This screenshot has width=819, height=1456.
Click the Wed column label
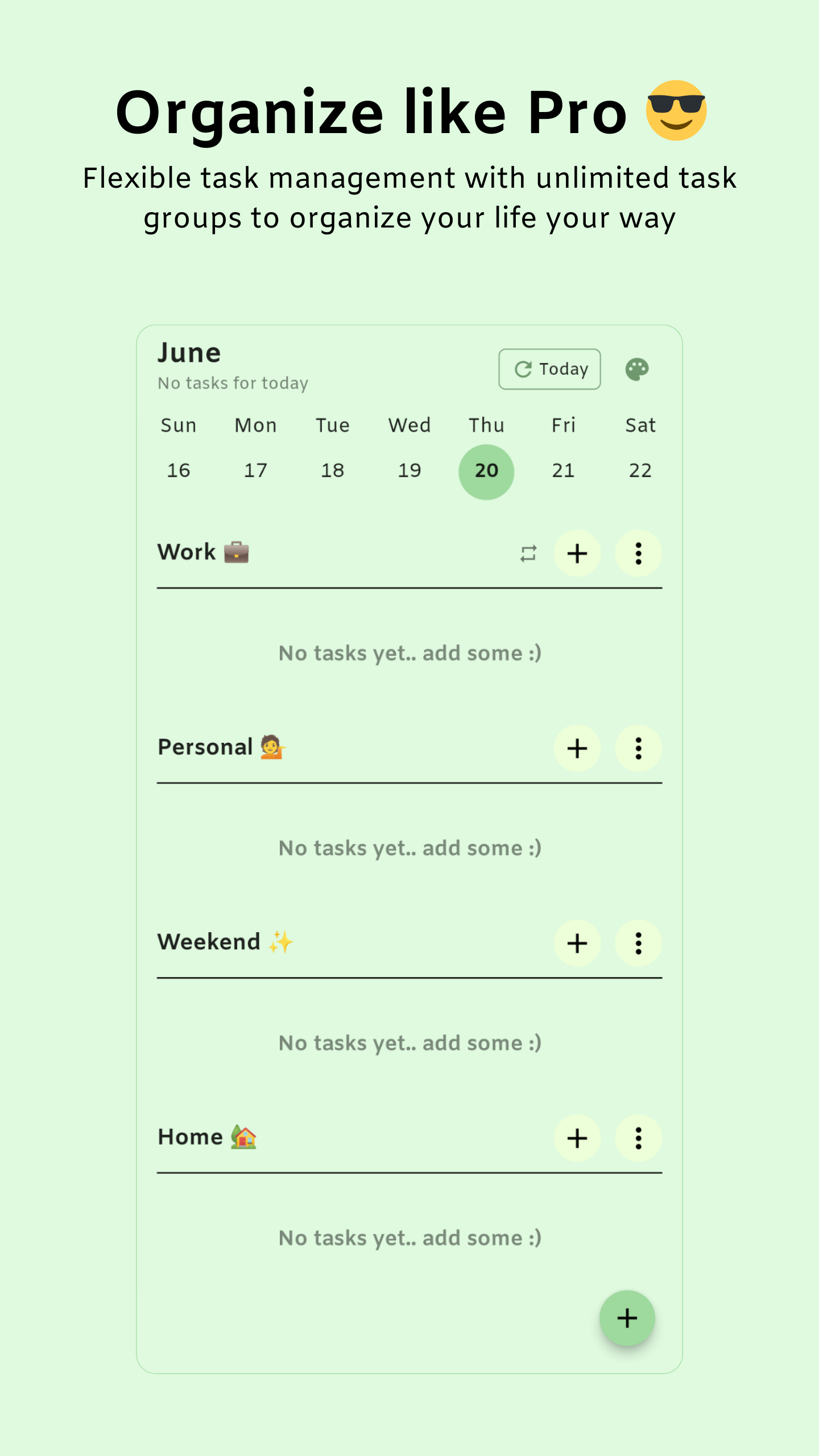tap(409, 425)
